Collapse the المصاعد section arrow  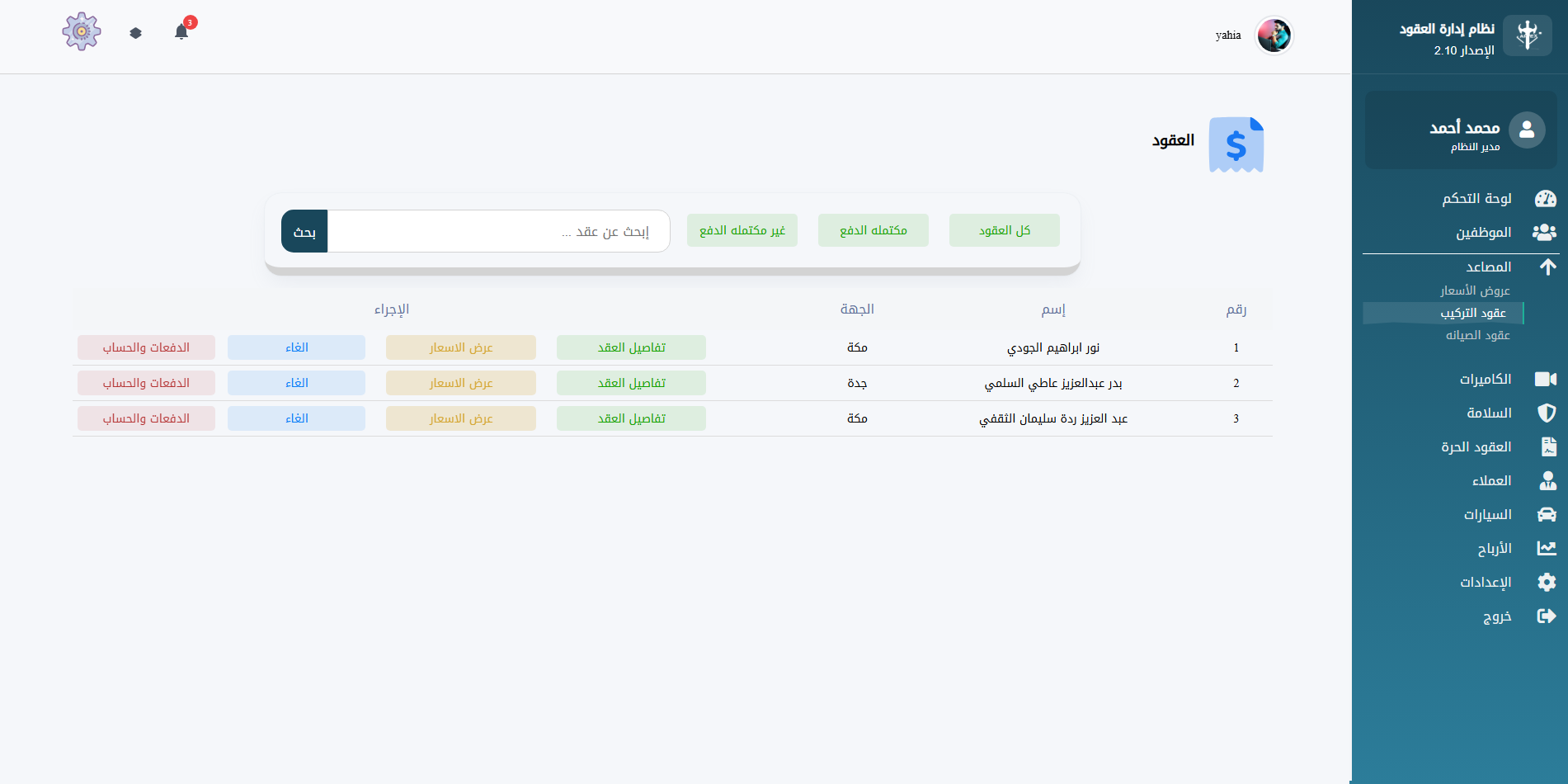(1547, 267)
